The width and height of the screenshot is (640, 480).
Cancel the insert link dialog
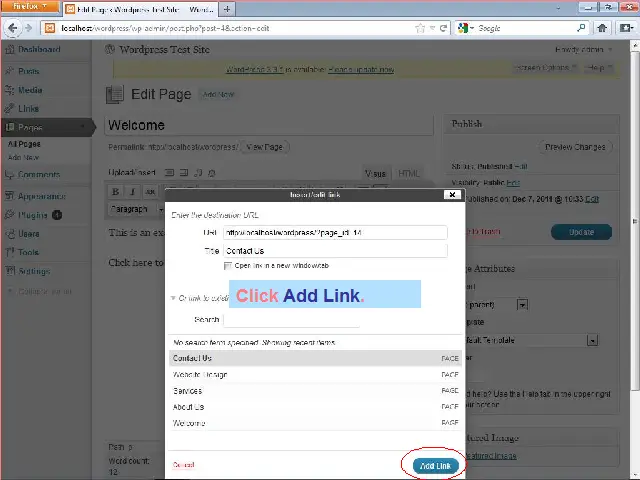click(184, 464)
